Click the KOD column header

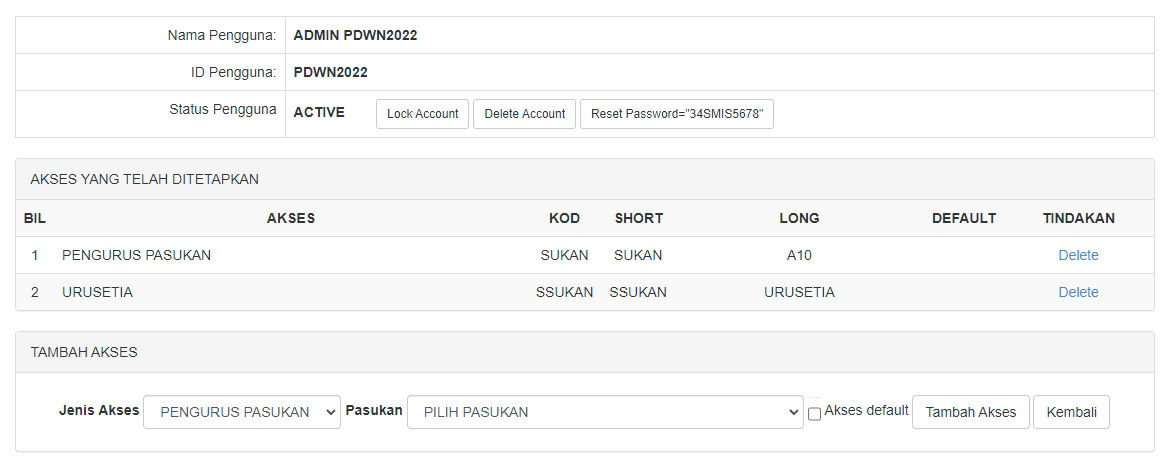point(564,218)
